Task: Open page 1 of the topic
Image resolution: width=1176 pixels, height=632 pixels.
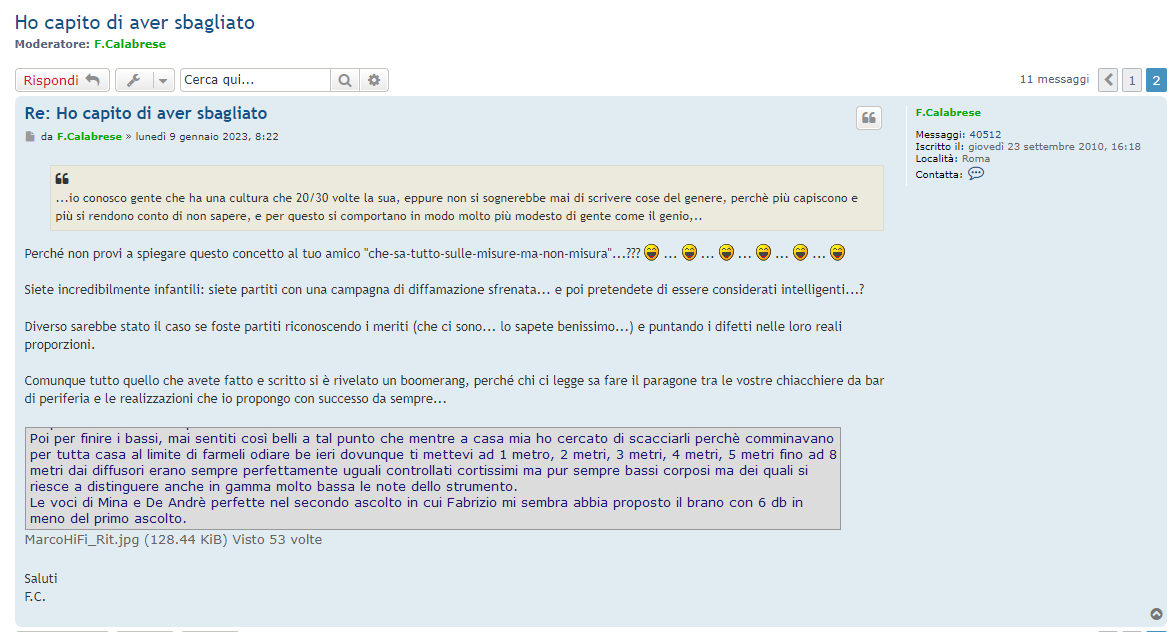Action: 1132,80
